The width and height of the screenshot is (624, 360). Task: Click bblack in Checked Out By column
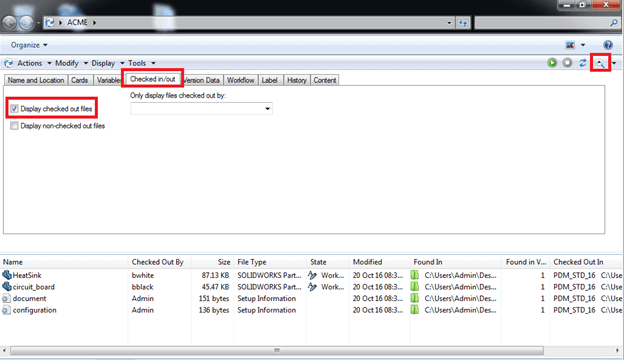(x=142, y=286)
